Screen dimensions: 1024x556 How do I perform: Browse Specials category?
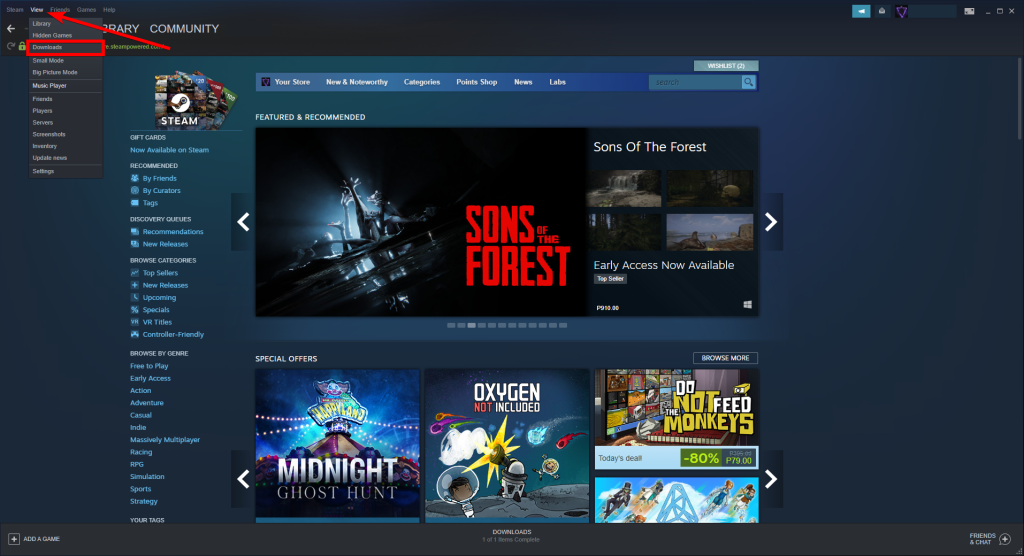(156, 310)
